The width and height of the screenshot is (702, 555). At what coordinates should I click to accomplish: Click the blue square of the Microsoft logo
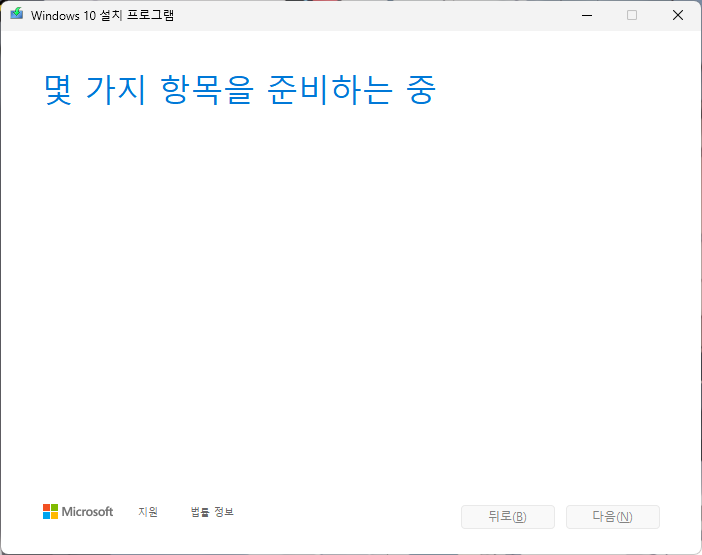pyautogui.click(x=47, y=515)
